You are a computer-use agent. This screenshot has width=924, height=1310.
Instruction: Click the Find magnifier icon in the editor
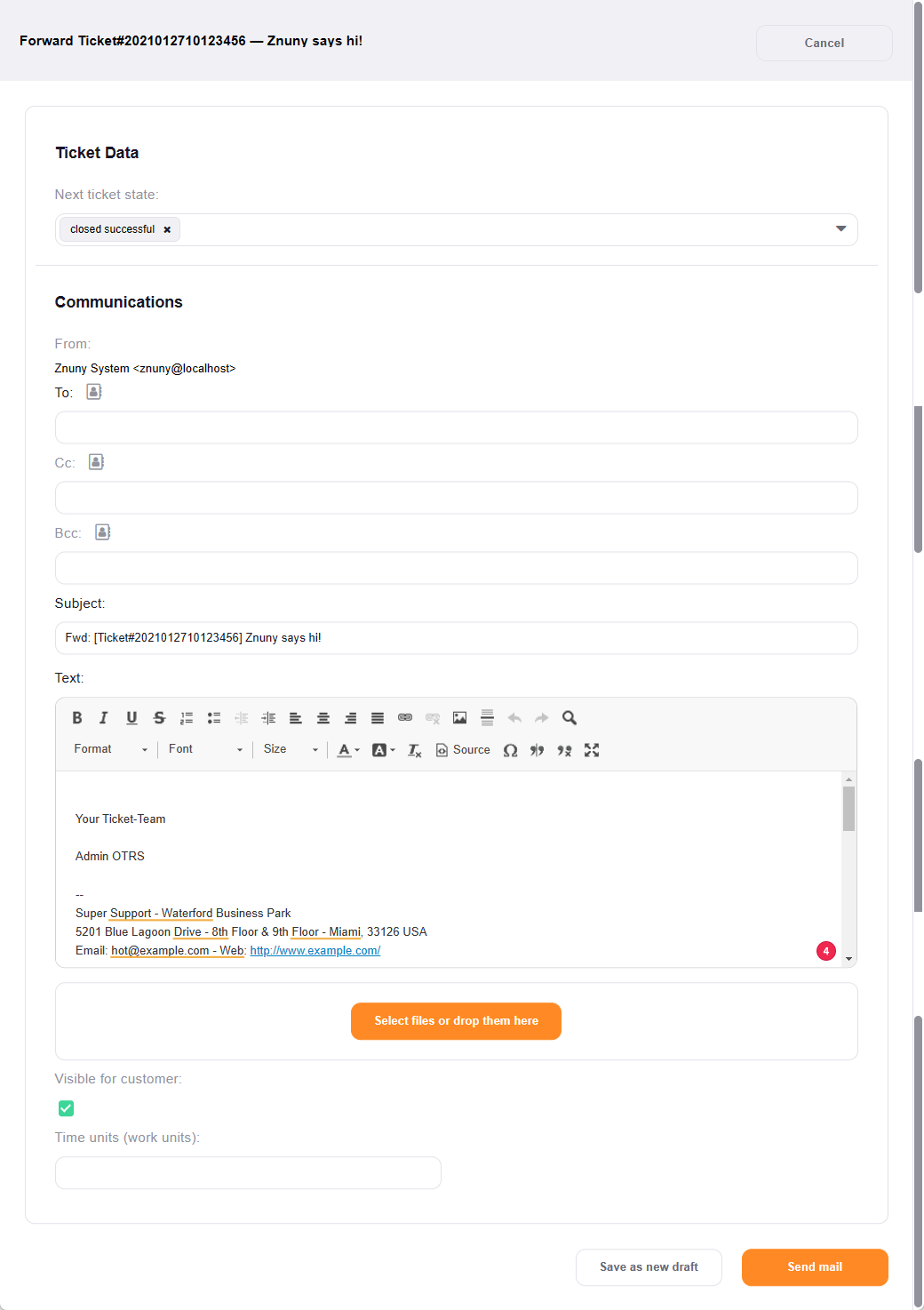(x=570, y=718)
